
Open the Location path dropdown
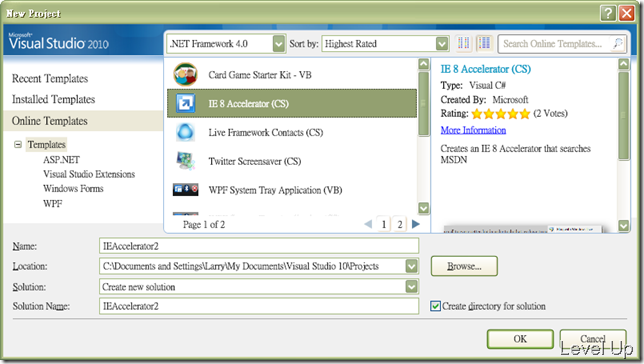tap(411, 266)
